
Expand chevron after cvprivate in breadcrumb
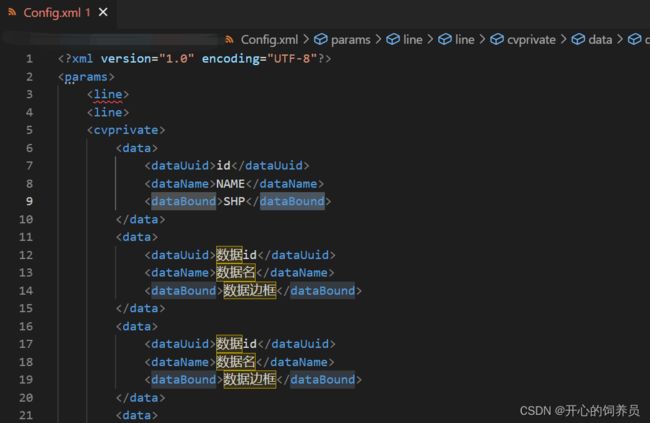564,39
